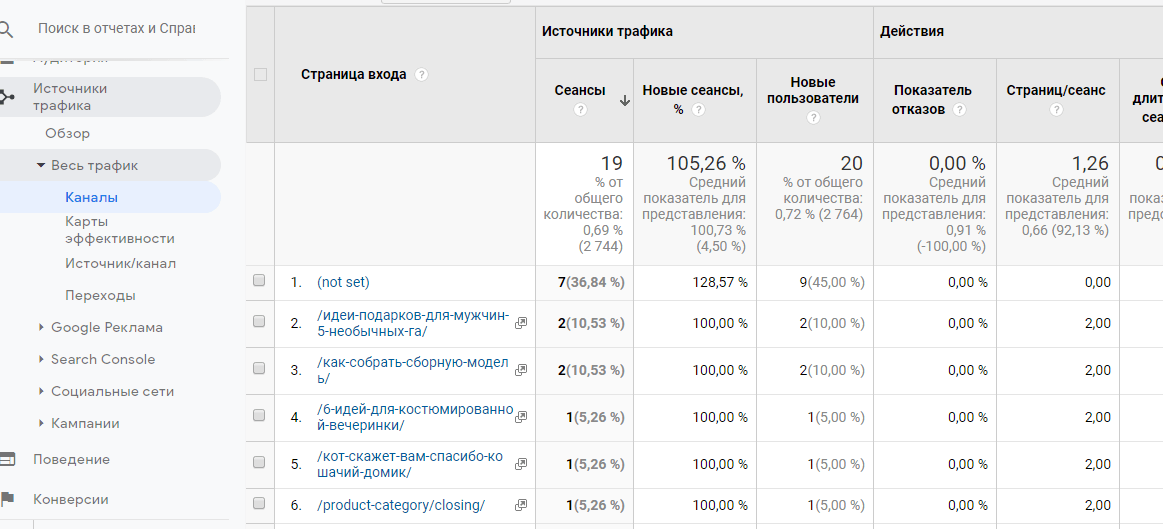Viewport: 1163px width, 529px height.
Task: Check the box for (not set) row
Action: tap(260, 282)
